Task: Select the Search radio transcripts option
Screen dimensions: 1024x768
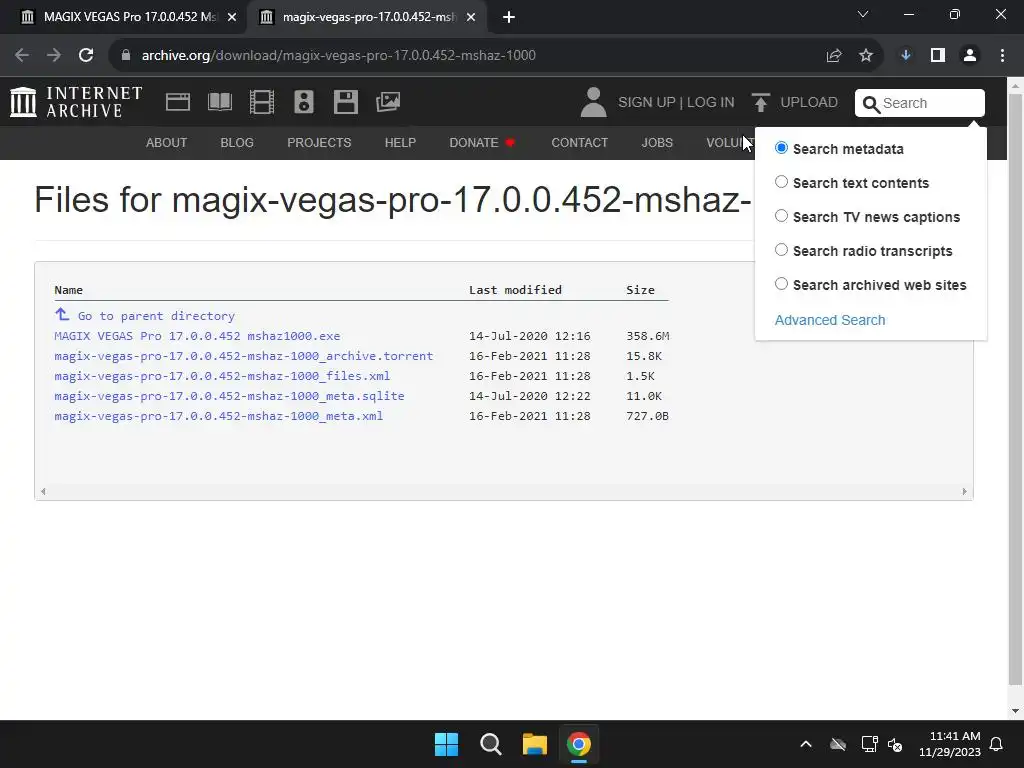Action: point(781,250)
